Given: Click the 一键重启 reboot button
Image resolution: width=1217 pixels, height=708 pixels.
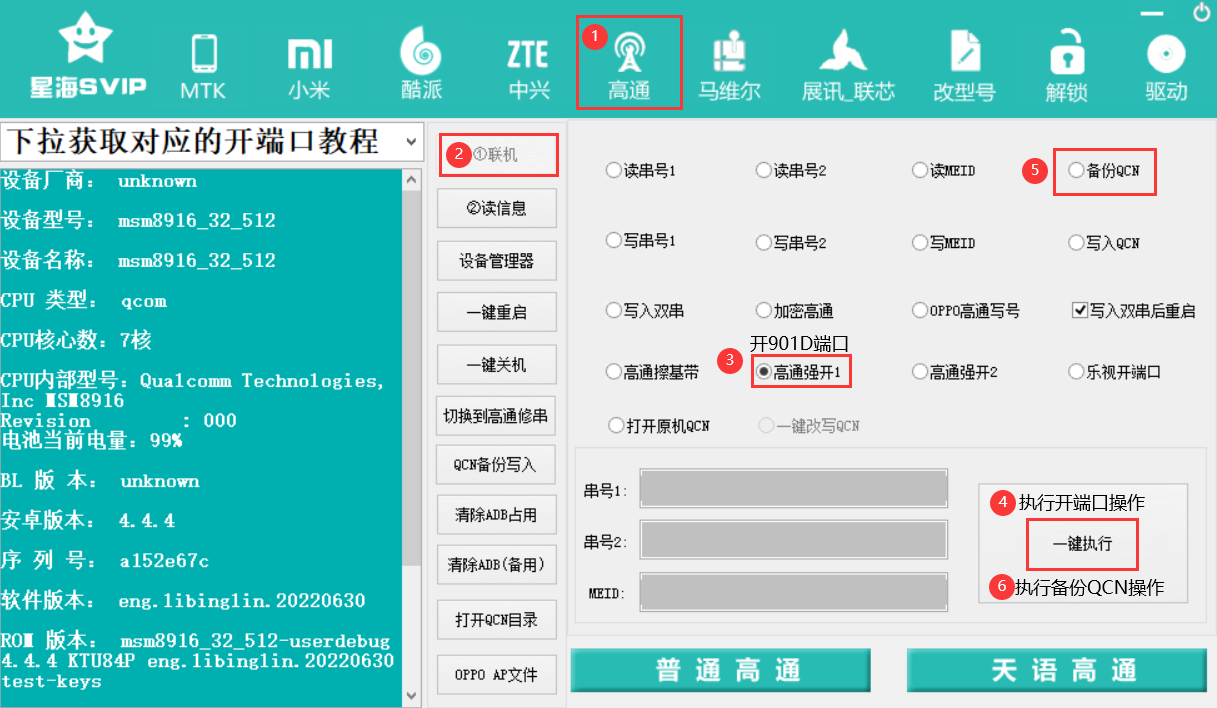Looking at the screenshot, I should point(497,313).
